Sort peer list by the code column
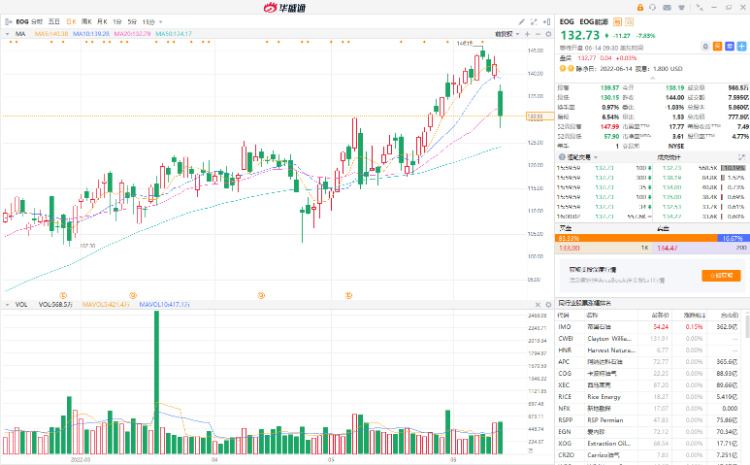This screenshot has width=750, height=465. tap(563, 315)
